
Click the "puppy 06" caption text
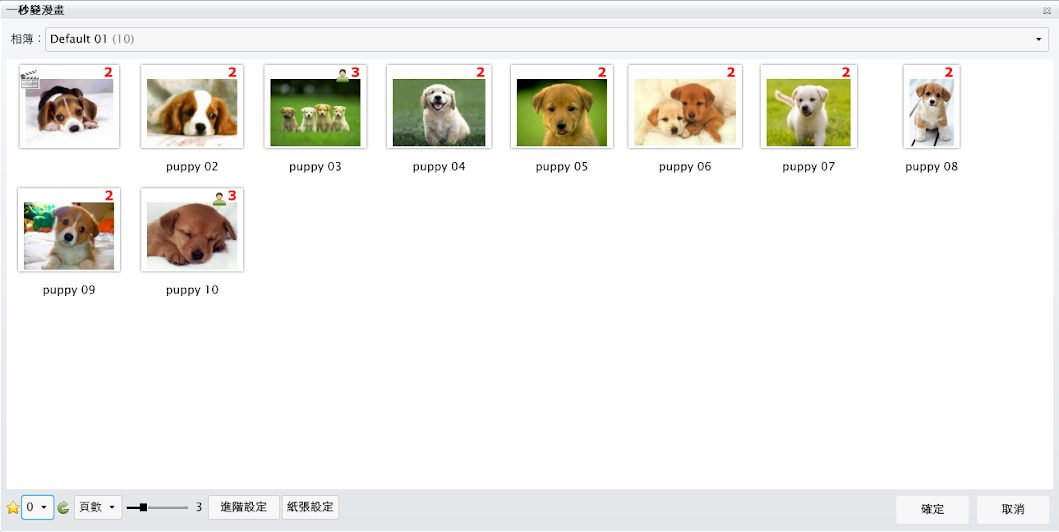coord(685,167)
